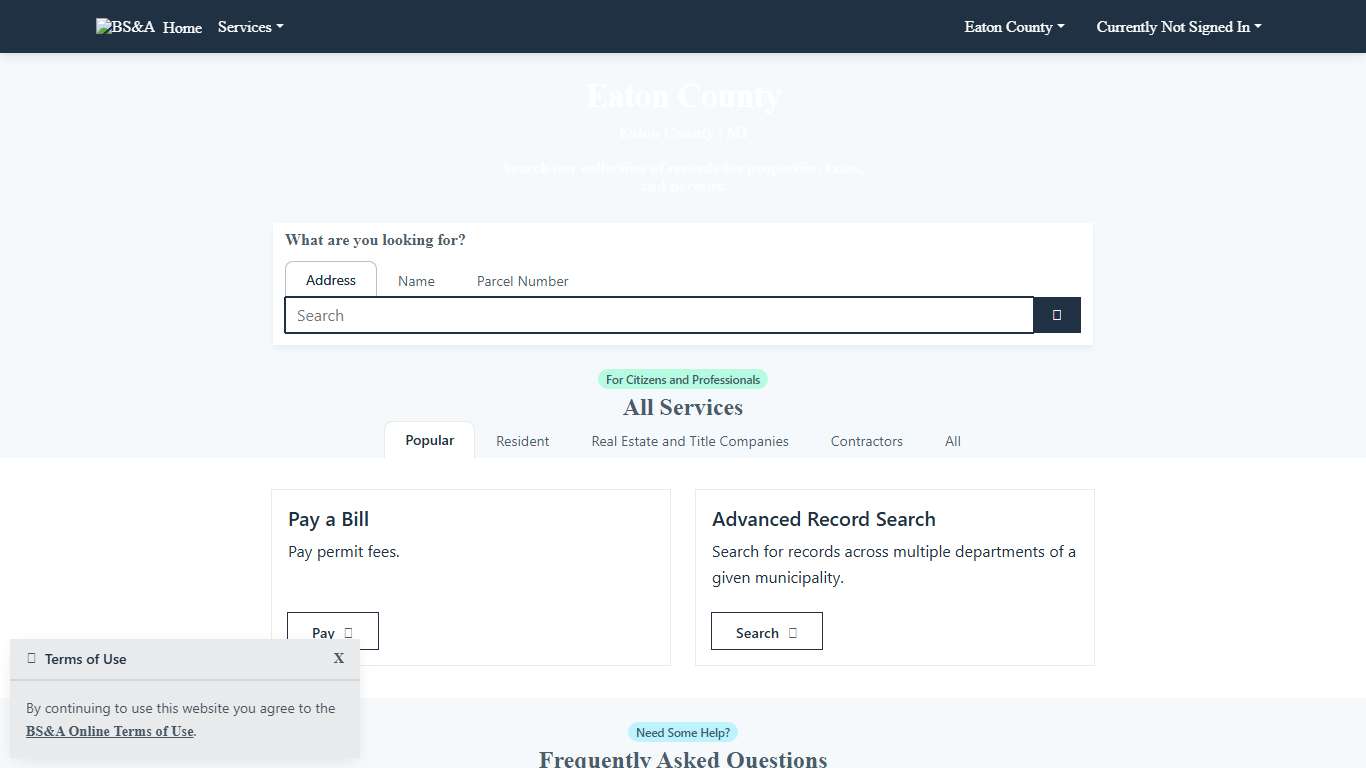The width and height of the screenshot is (1366, 768).
Task: Click Search button under Advanced Record Search
Action: pyautogui.click(x=766, y=632)
